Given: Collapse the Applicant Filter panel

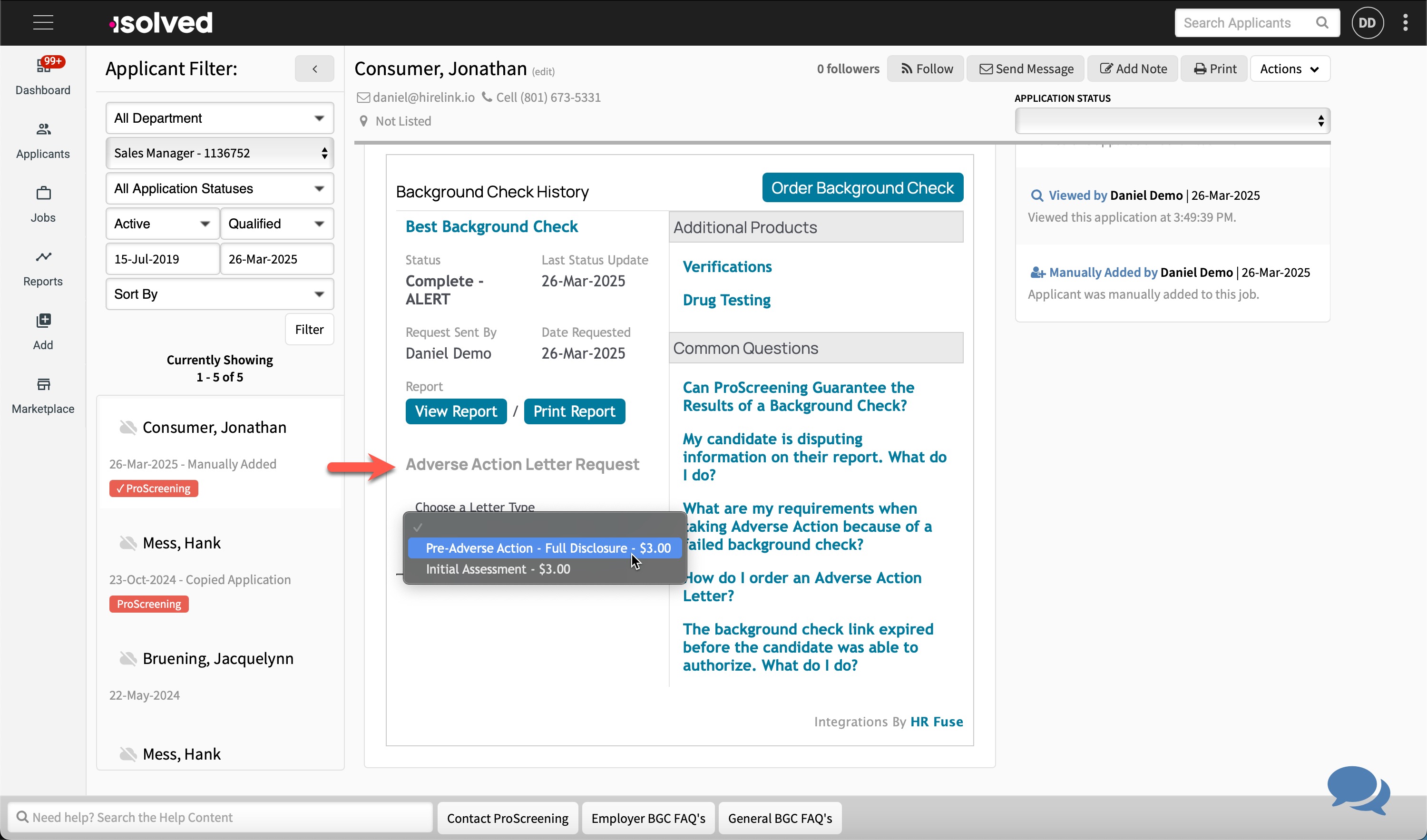Looking at the screenshot, I should (314, 69).
